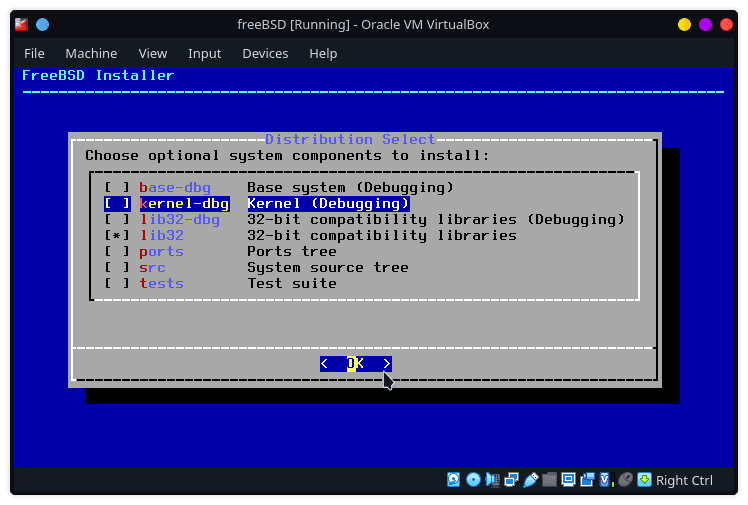Click 'System source tree' description
Image resolution: width=748 pixels, height=505 pixels.
(328, 268)
